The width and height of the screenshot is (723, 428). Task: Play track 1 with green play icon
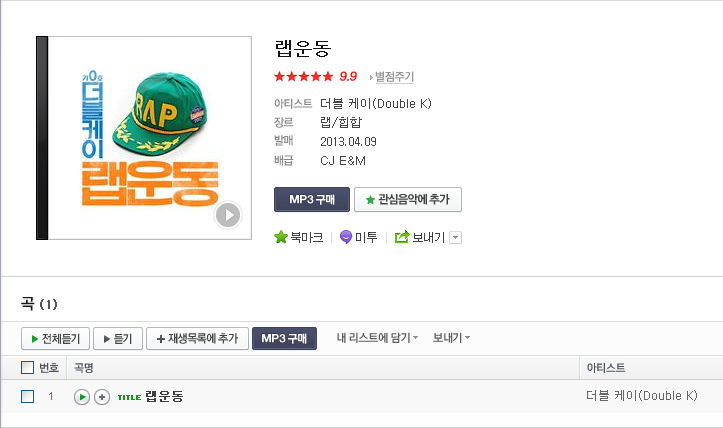pyautogui.click(x=82, y=397)
